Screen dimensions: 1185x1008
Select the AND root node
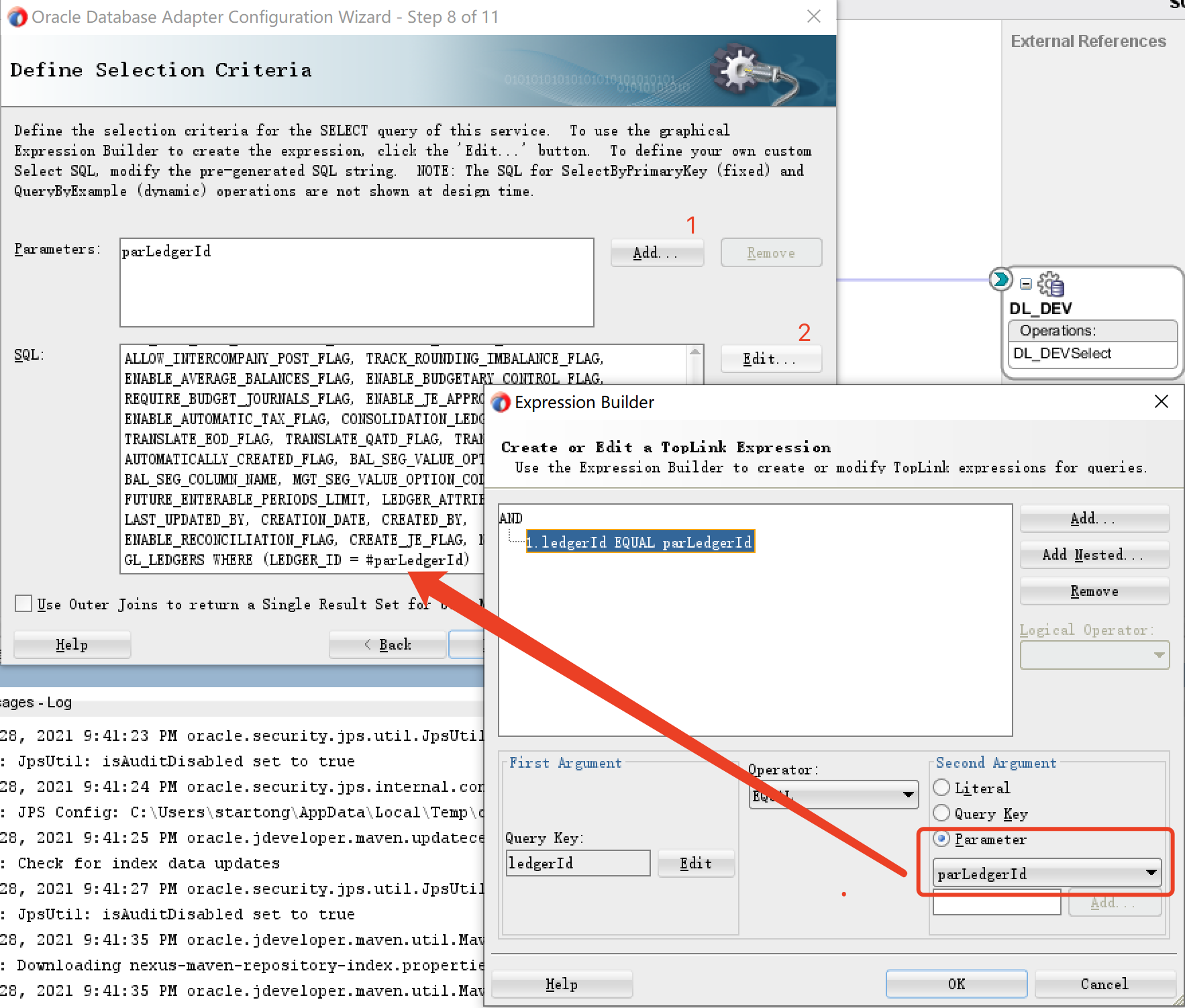(511, 518)
